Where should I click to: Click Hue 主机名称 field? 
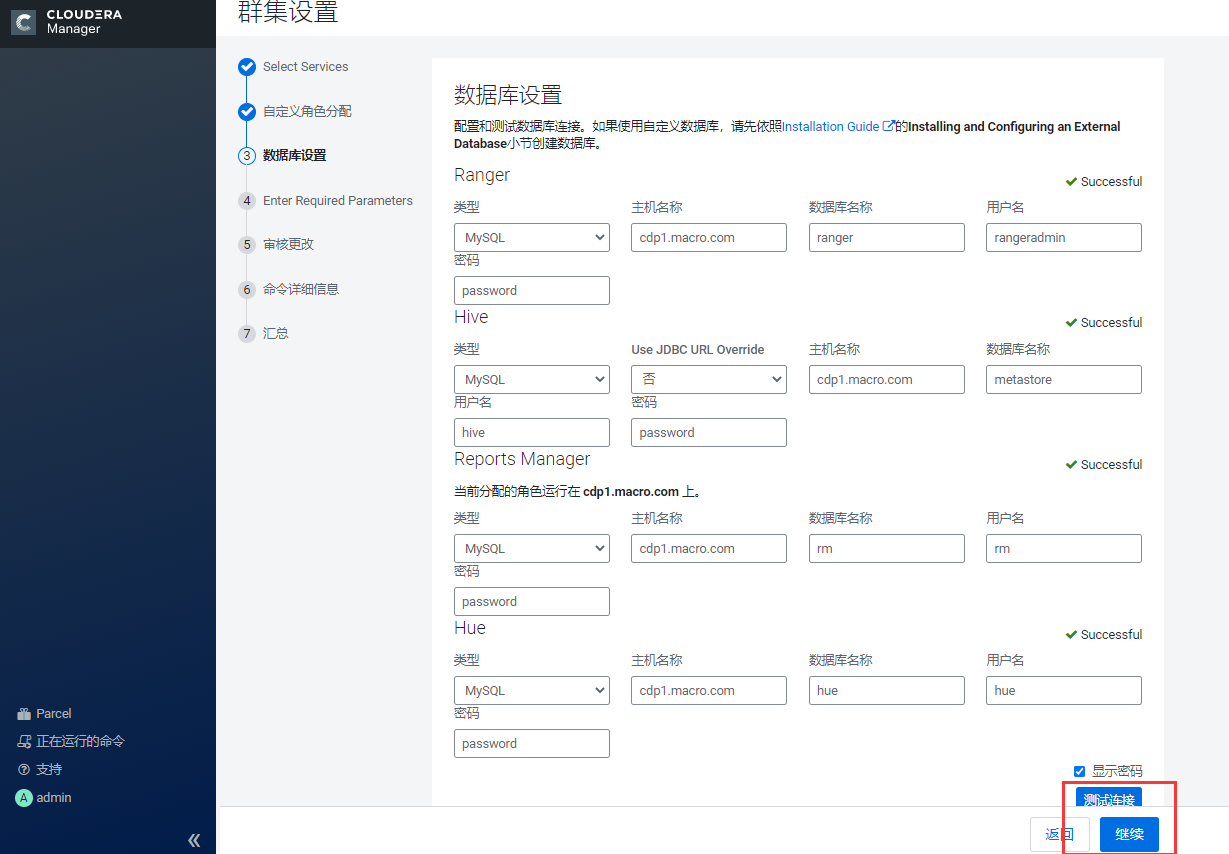pos(709,690)
